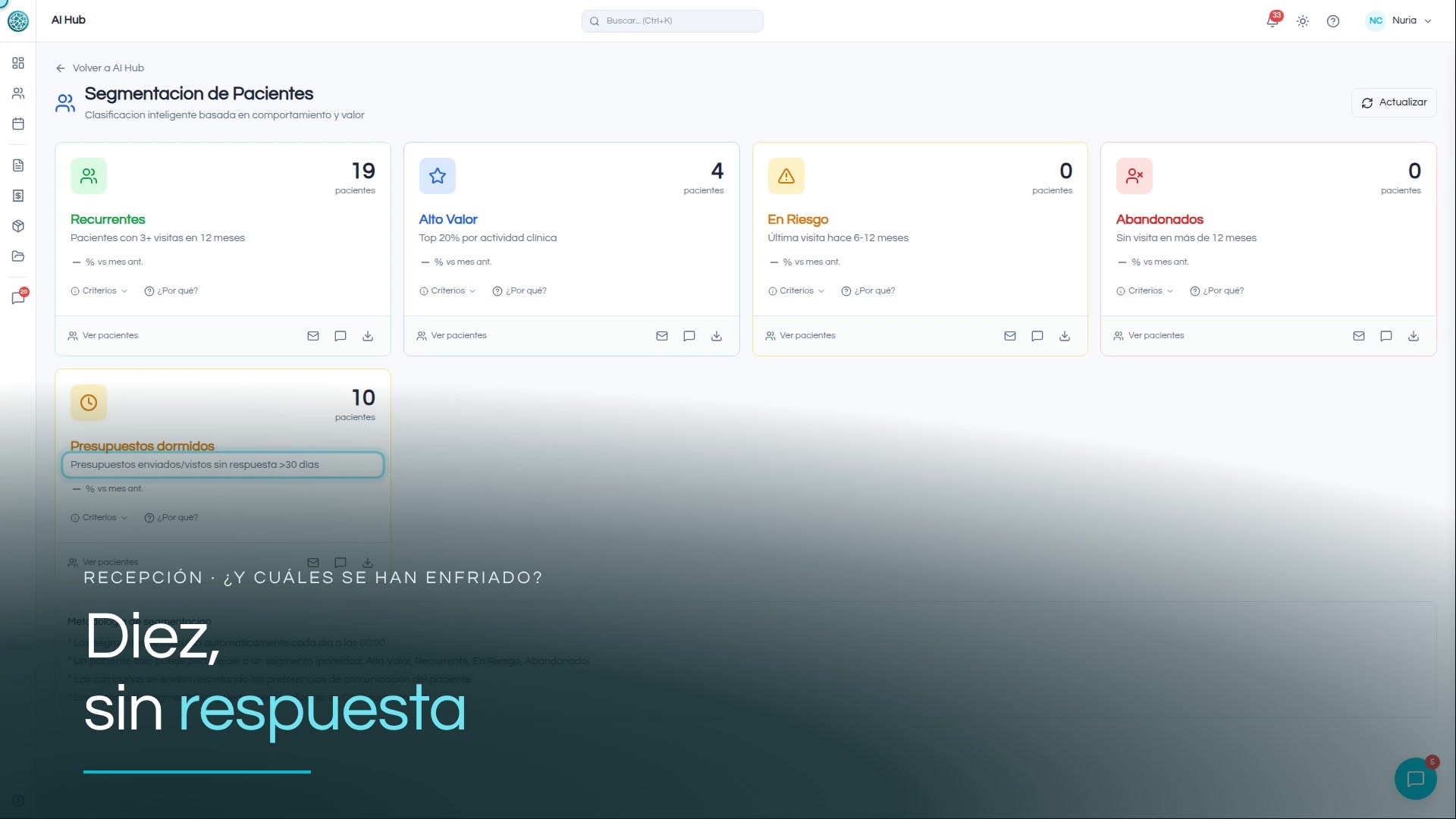Viewport: 1456px width, 819px height.
Task: Open the notifications bell
Action: [x=1272, y=20]
